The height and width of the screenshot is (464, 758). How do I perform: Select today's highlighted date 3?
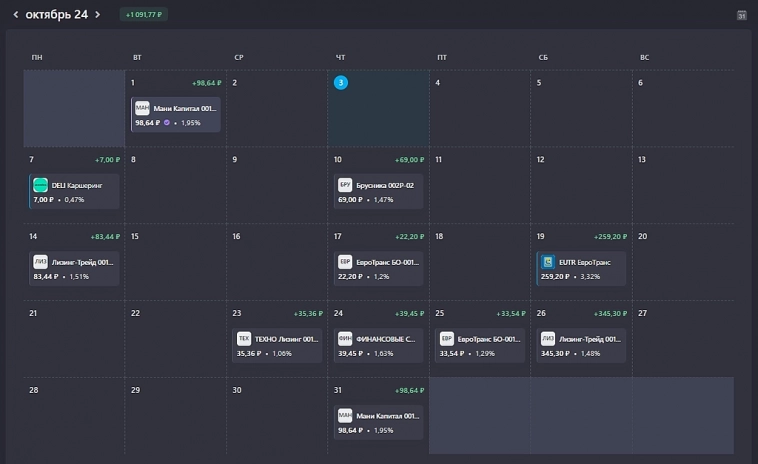[340, 82]
